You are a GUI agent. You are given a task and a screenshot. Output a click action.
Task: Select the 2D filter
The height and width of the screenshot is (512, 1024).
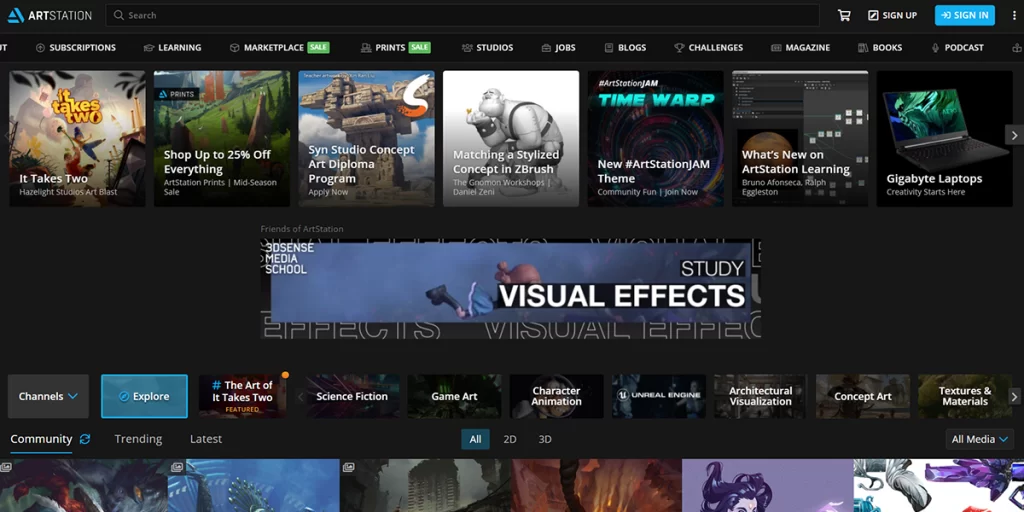point(510,440)
